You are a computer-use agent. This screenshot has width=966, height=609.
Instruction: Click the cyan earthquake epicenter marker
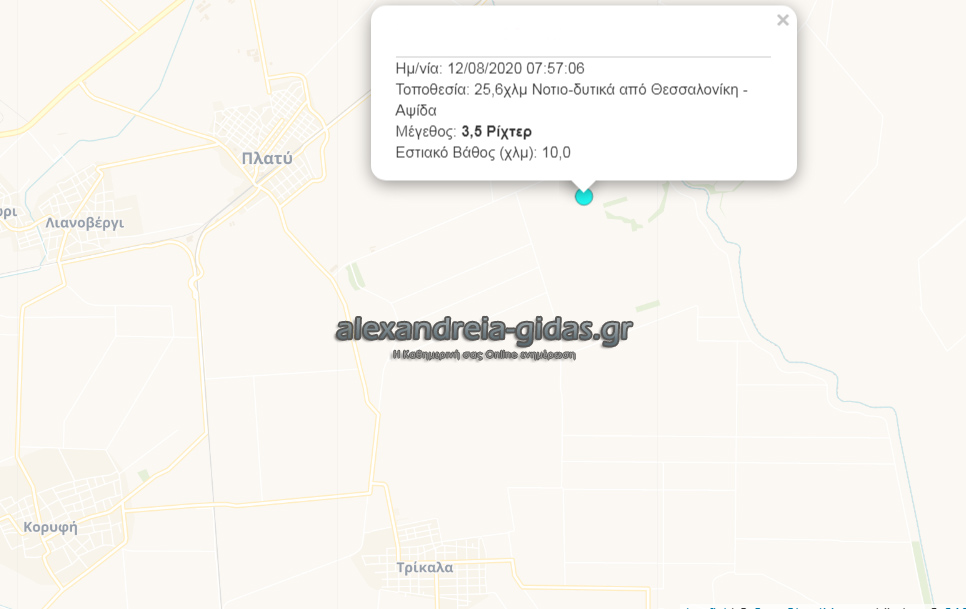click(x=584, y=196)
